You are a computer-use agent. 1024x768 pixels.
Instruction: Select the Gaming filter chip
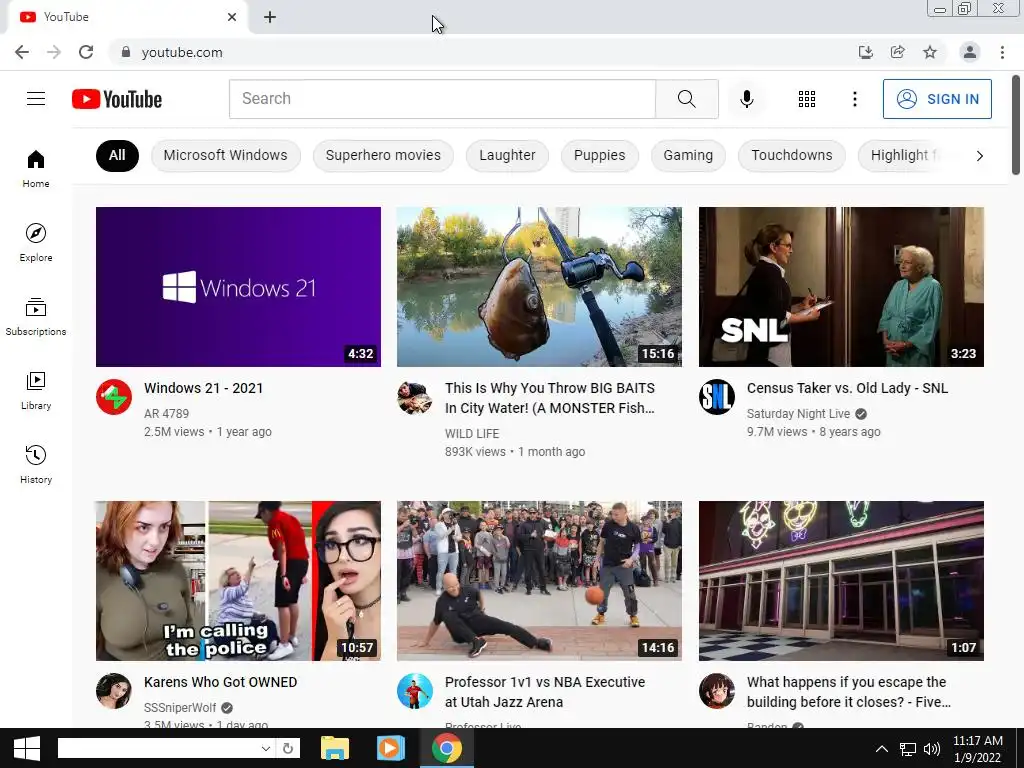click(688, 155)
